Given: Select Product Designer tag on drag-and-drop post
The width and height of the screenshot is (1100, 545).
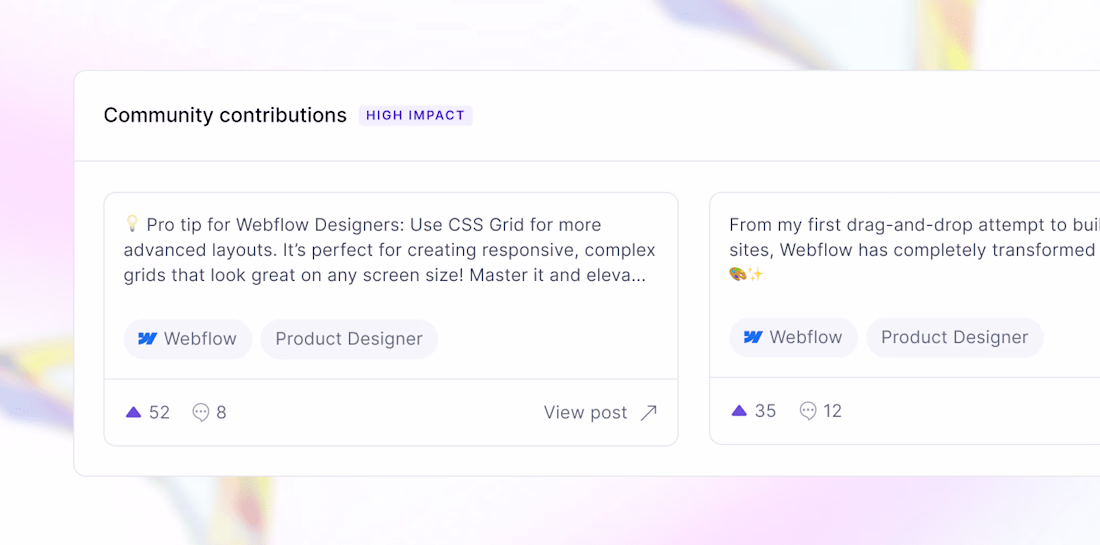Looking at the screenshot, I should tap(954, 337).
